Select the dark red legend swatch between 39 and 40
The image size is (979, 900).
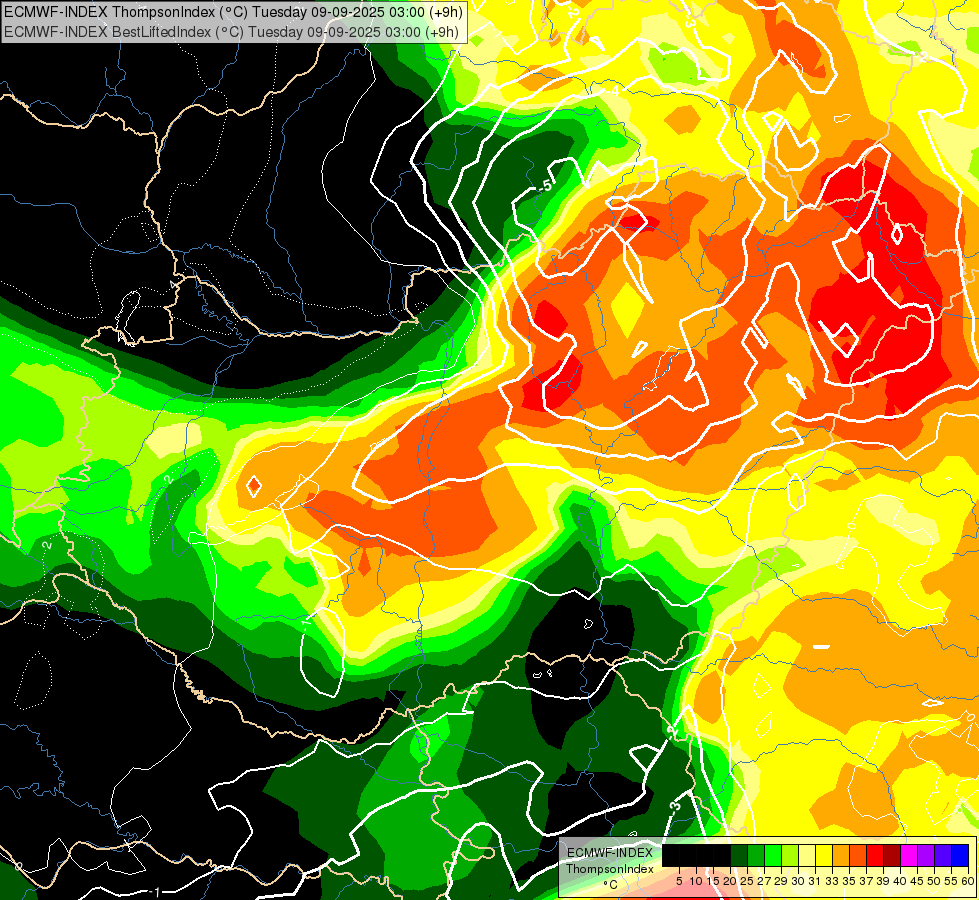(x=892, y=855)
